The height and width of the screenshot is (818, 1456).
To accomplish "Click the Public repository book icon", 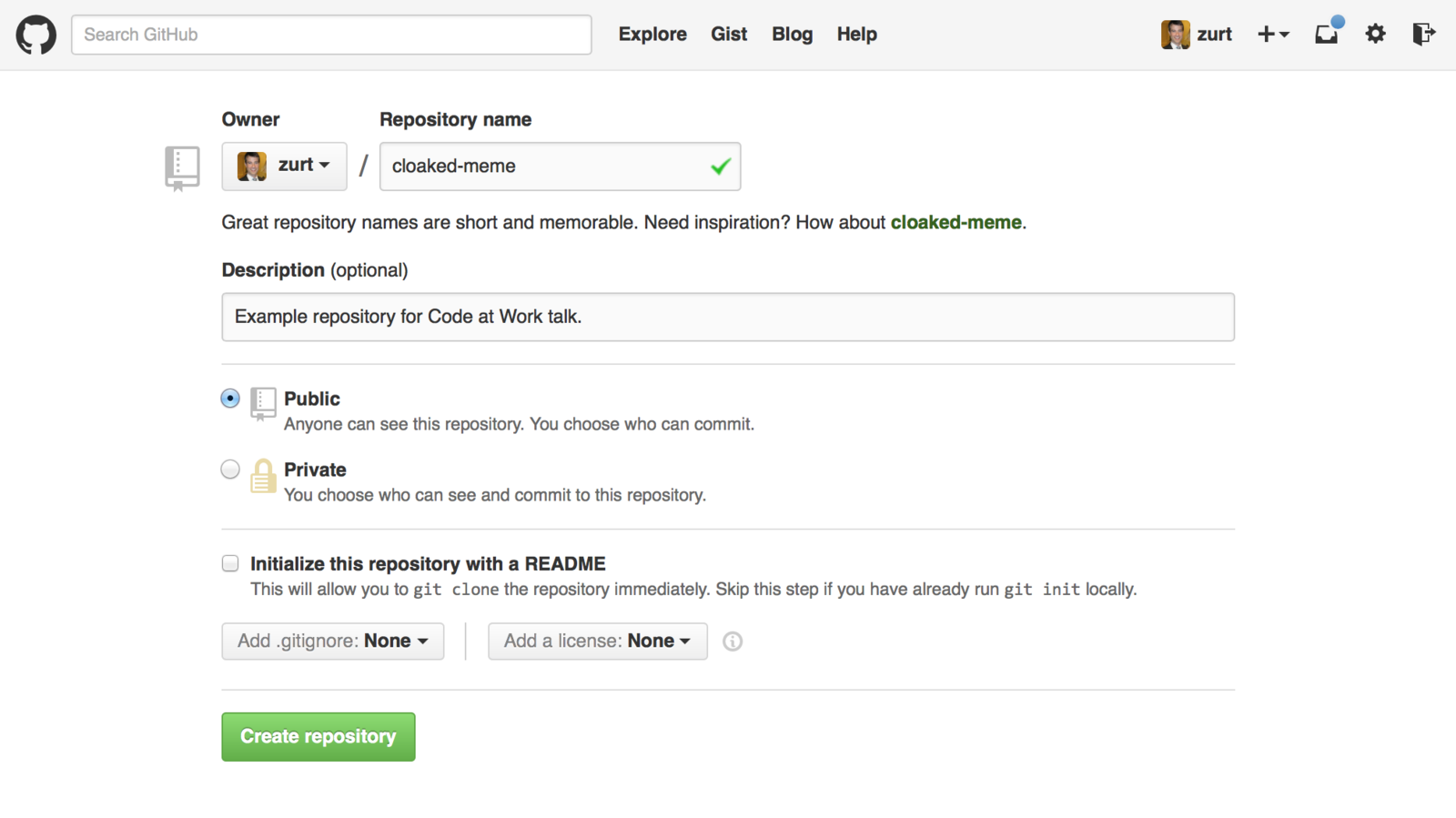I will tap(263, 403).
